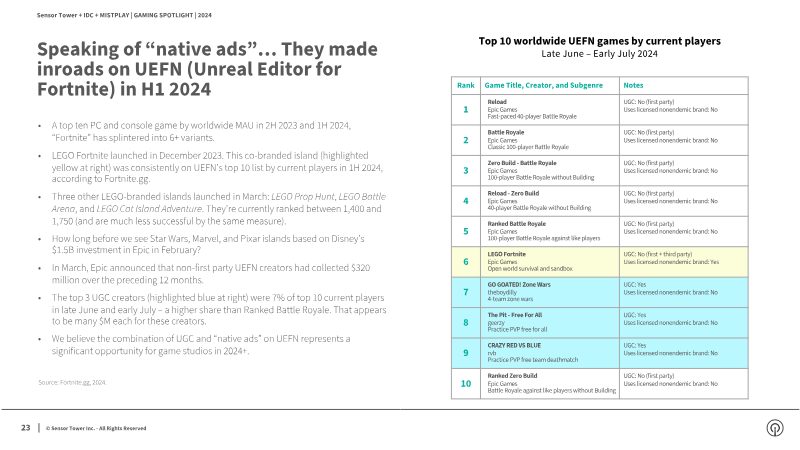The width and height of the screenshot is (800, 450).
Task: Click the Sensor Tower logo icon
Action: tap(775, 428)
